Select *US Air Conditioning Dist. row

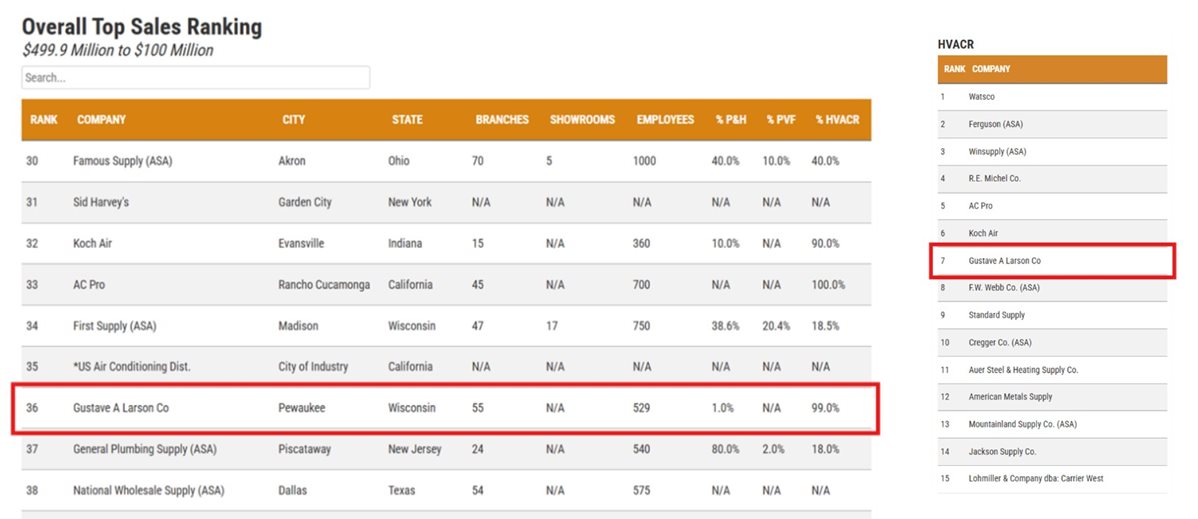pyautogui.click(x=446, y=367)
